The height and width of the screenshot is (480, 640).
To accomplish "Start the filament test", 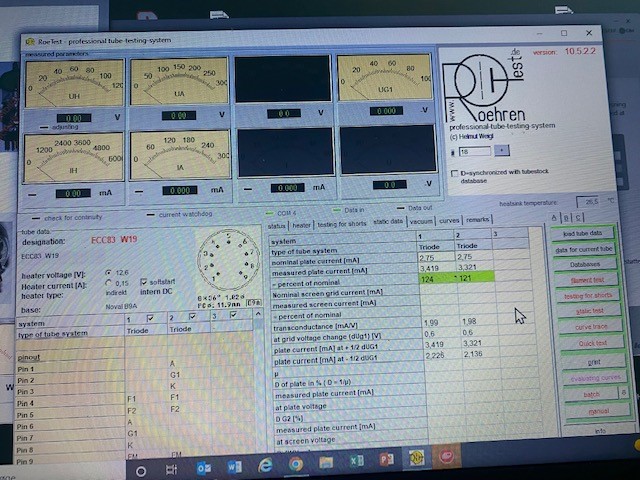I will pyautogui.click(x=587, y=280).
